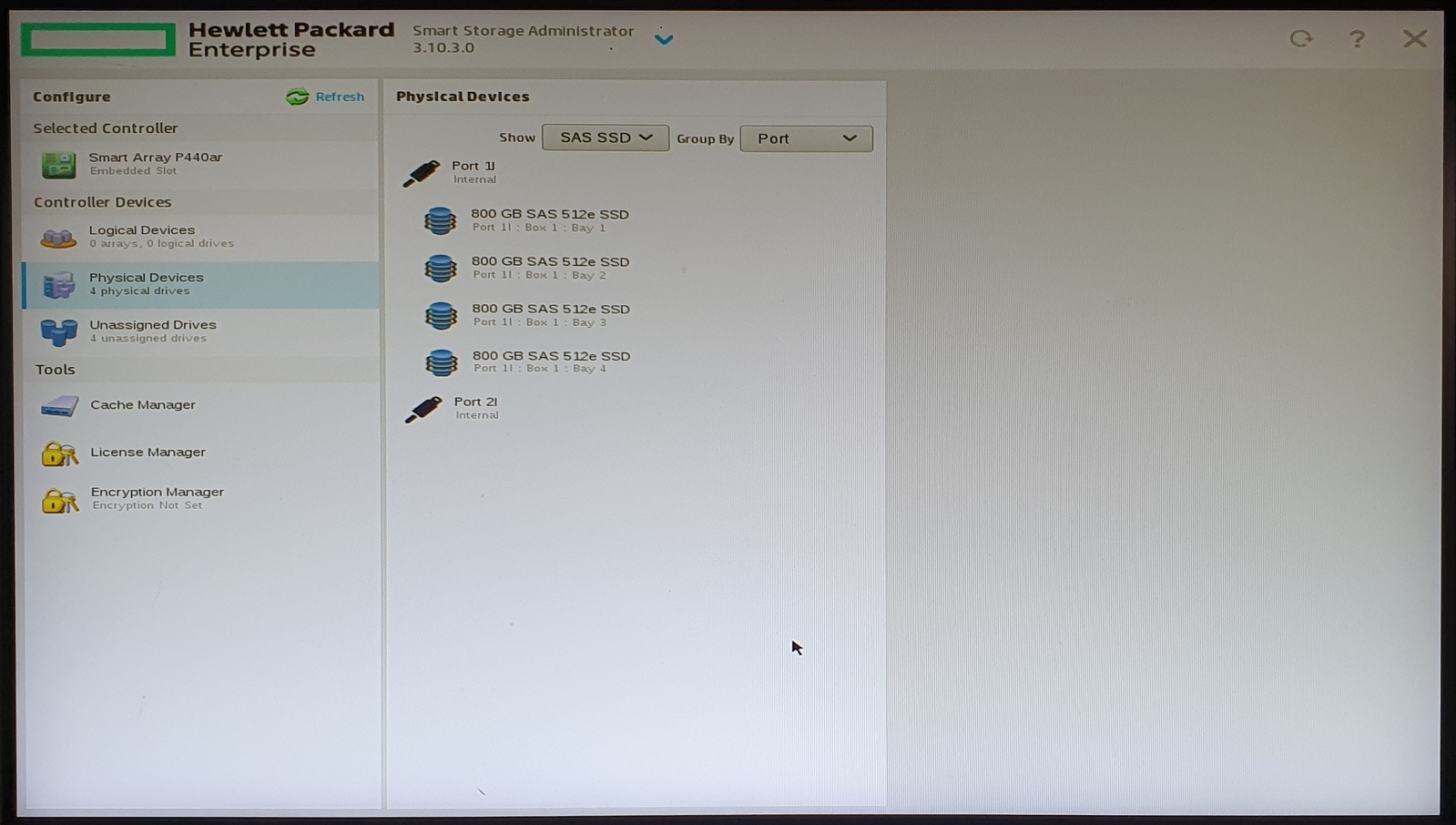Open Encryption Manager lock icon
1456x825 pixels.
pyautogui.click(x=59, y=500)
